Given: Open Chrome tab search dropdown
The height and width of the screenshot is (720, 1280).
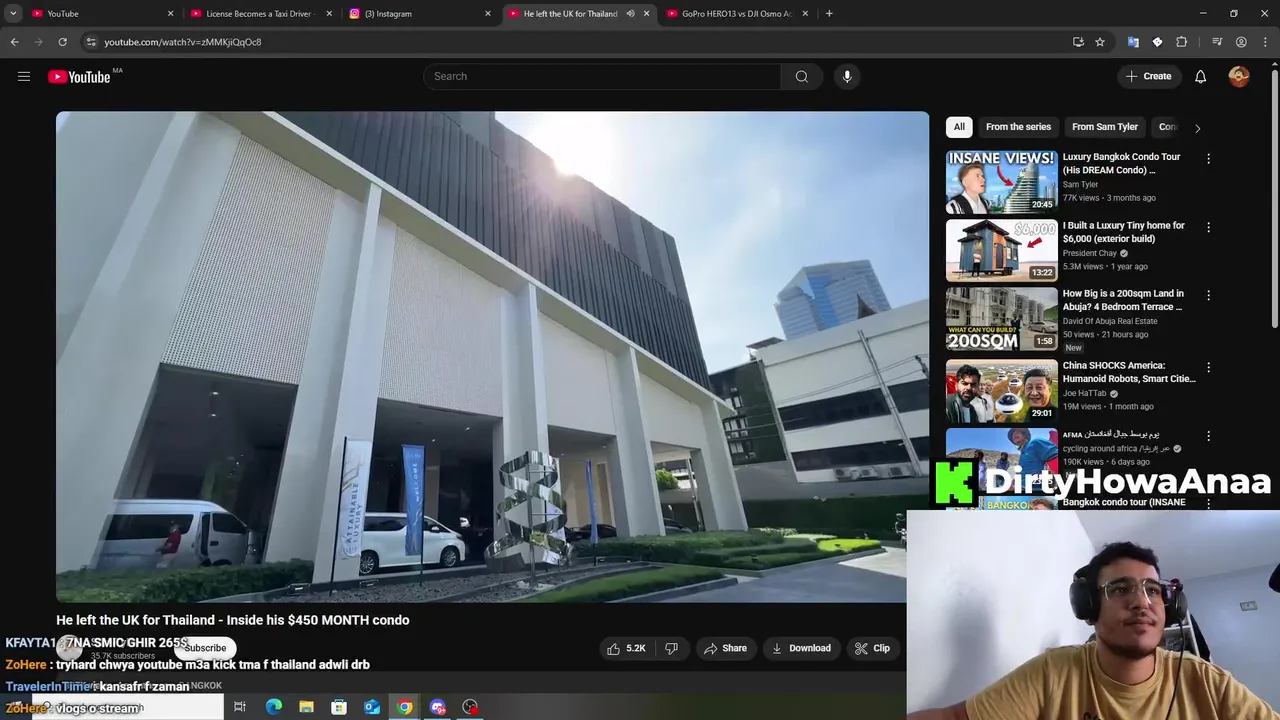Looking at the screenshot, I should click(13, 13).
